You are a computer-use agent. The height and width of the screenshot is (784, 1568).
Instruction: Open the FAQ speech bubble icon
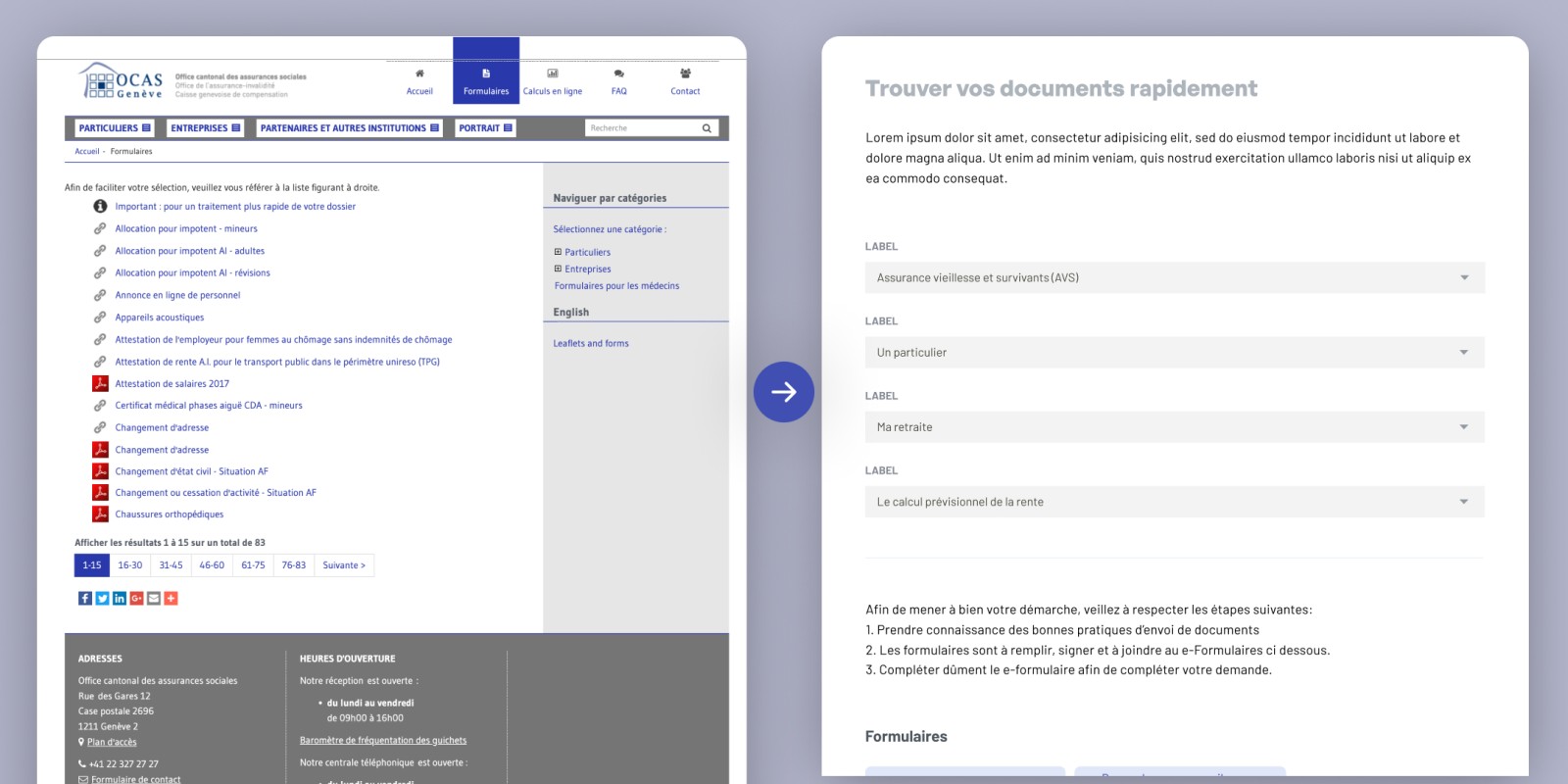pos(619,73)
